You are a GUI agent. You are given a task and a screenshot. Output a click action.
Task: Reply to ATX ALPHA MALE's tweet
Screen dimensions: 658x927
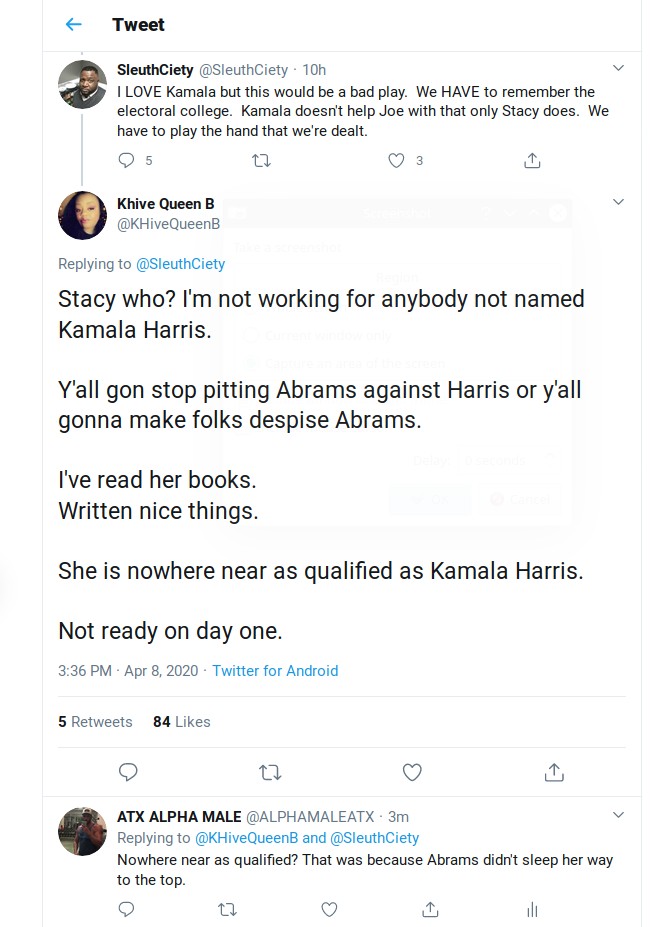tap(126, 909)
